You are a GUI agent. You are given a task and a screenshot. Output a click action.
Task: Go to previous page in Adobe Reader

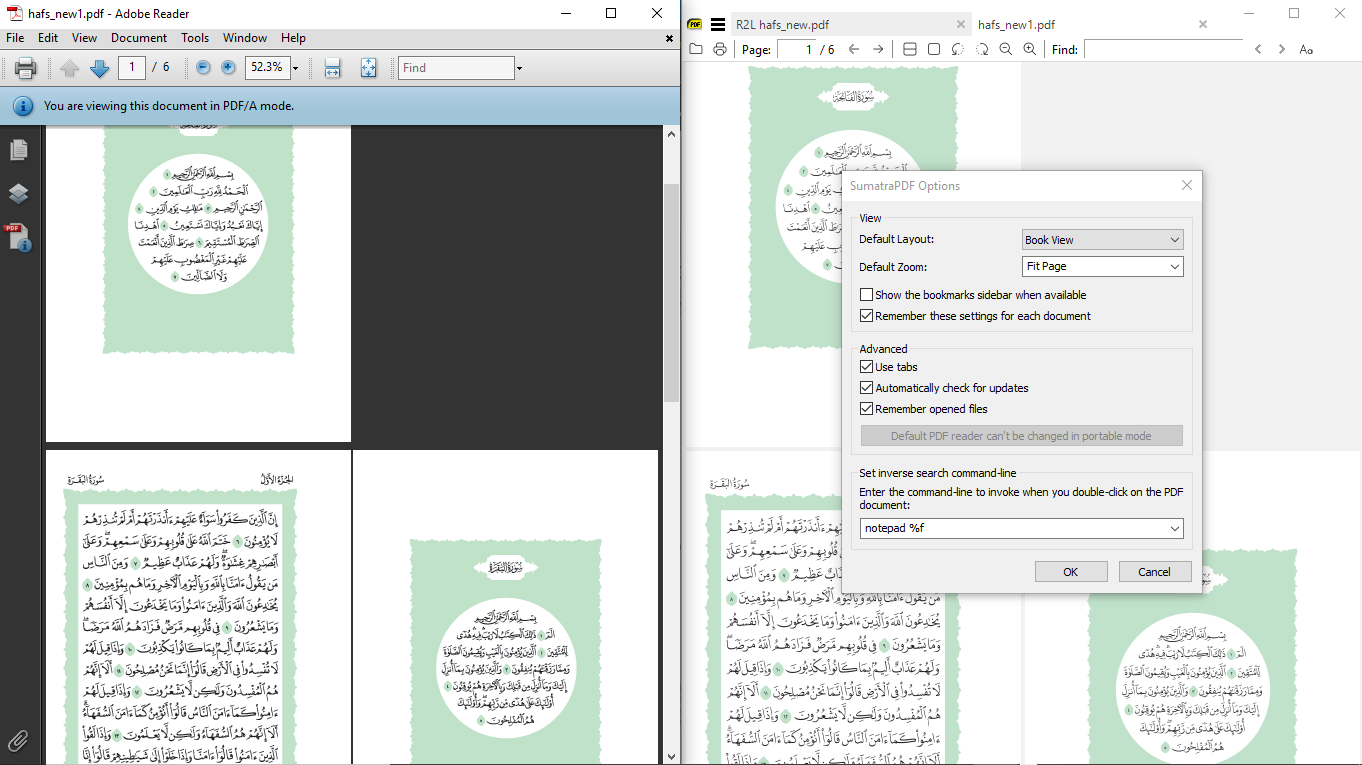coord(69,68)
